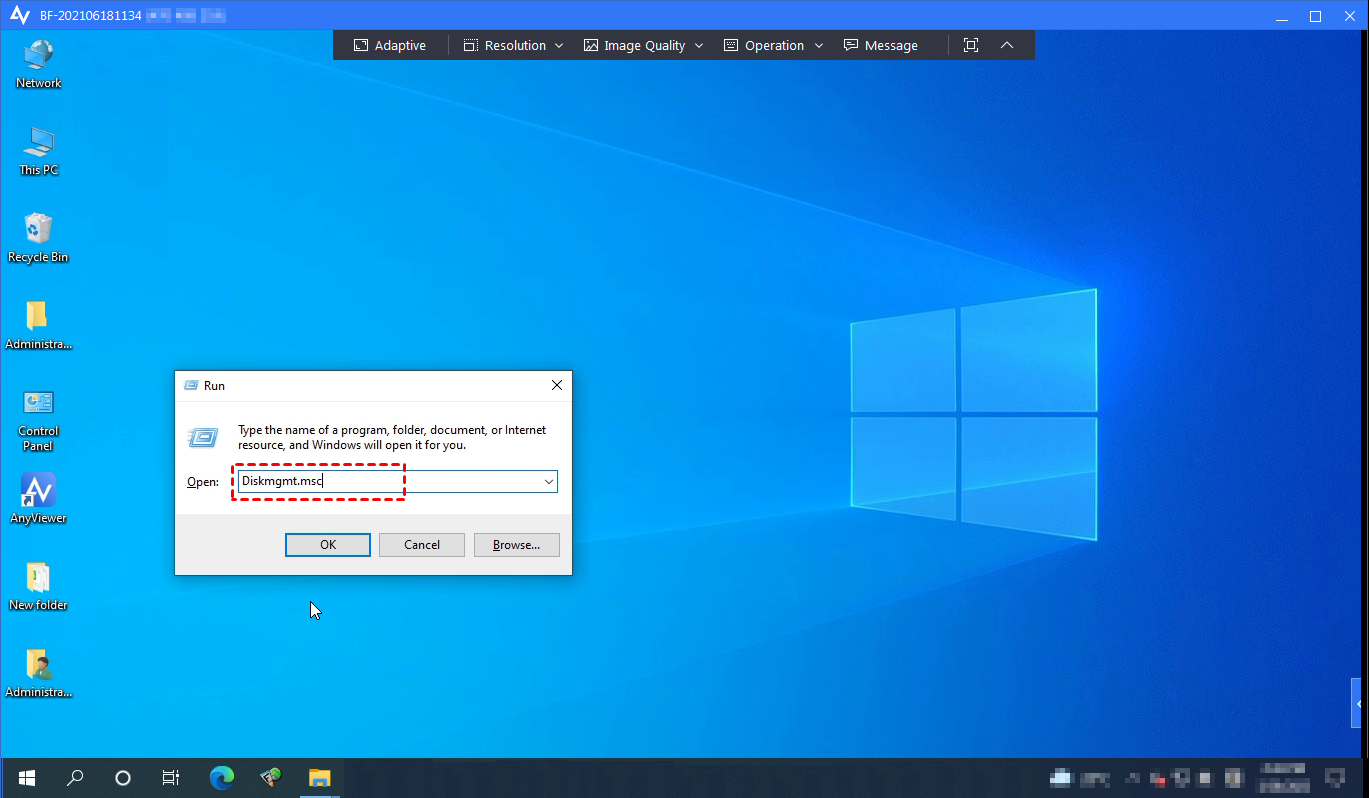
Task: Open the Message panel
Action: coord(881,45)
